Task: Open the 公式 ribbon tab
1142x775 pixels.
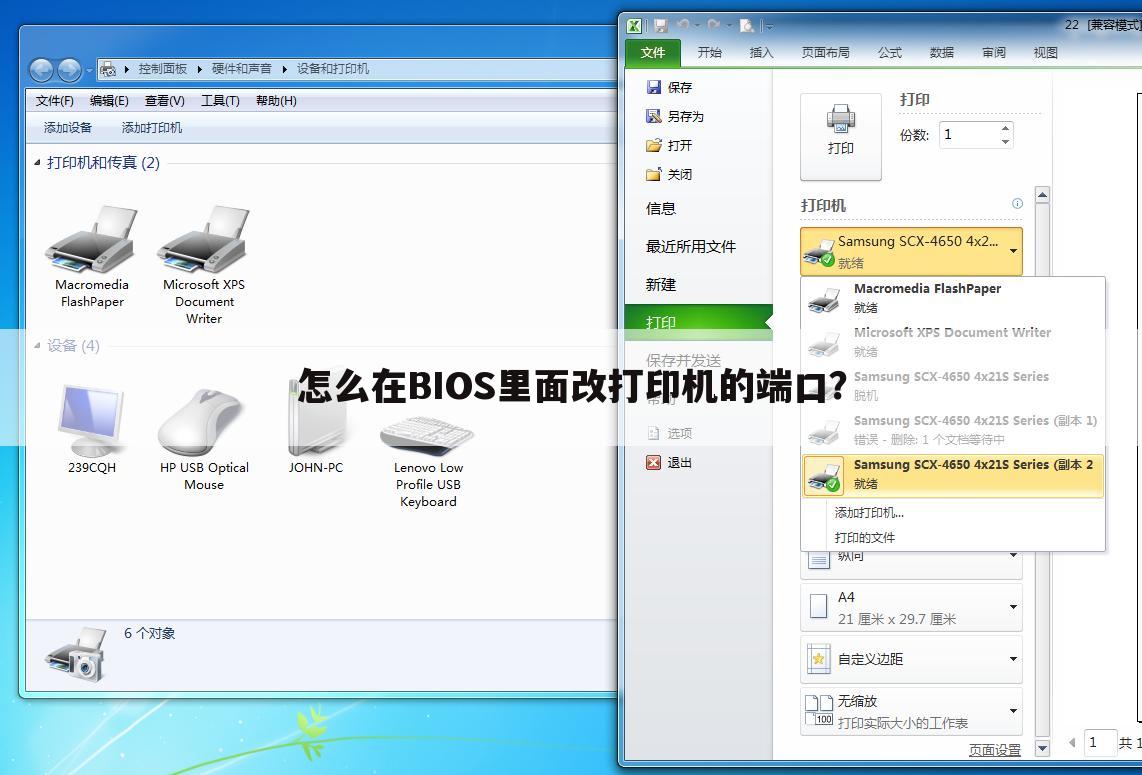Action: point(889,52)
